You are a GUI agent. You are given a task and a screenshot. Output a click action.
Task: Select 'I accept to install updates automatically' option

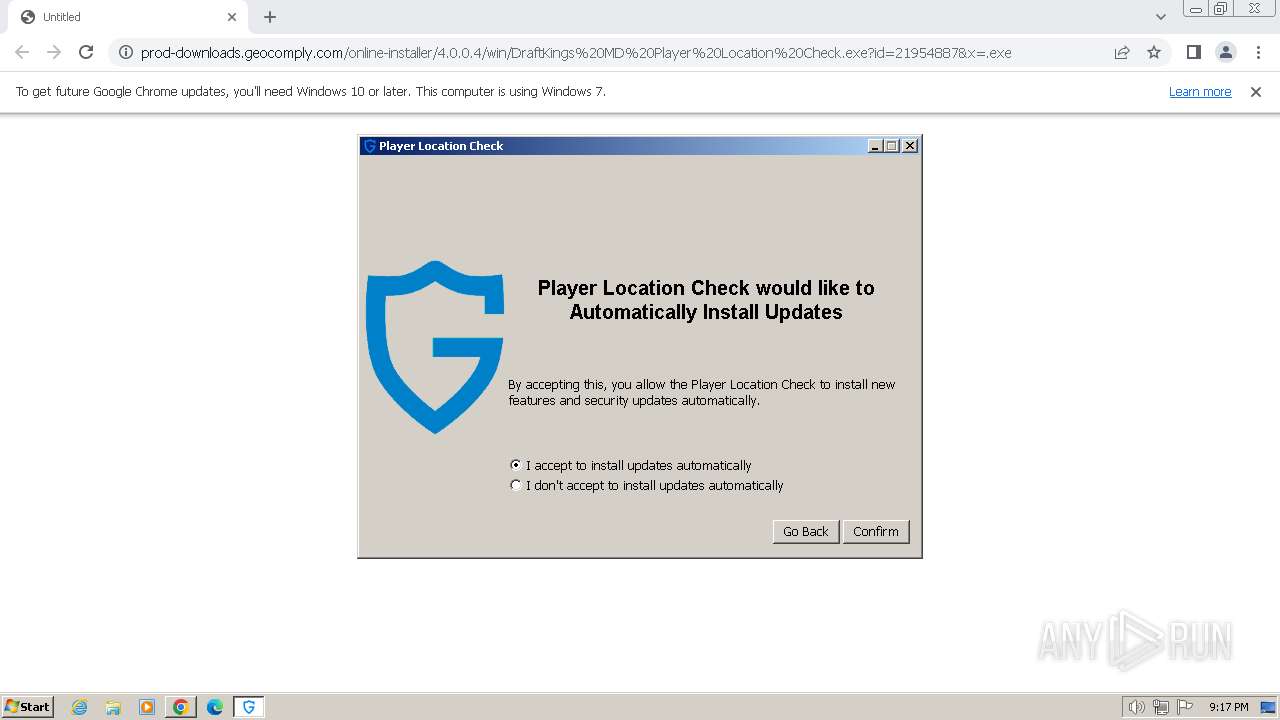(630, 465)
